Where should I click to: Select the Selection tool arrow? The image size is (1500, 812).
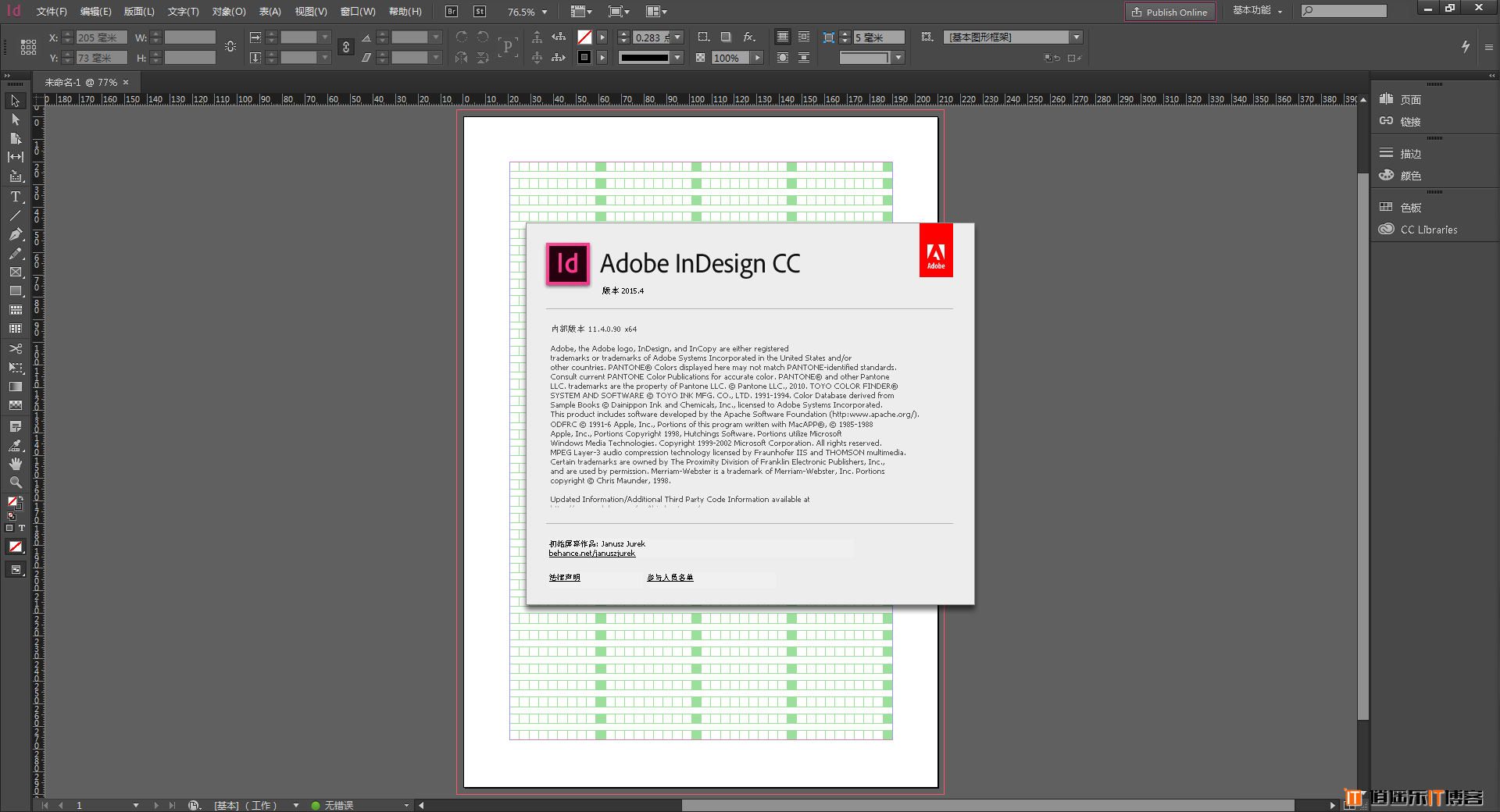(15, 101)
